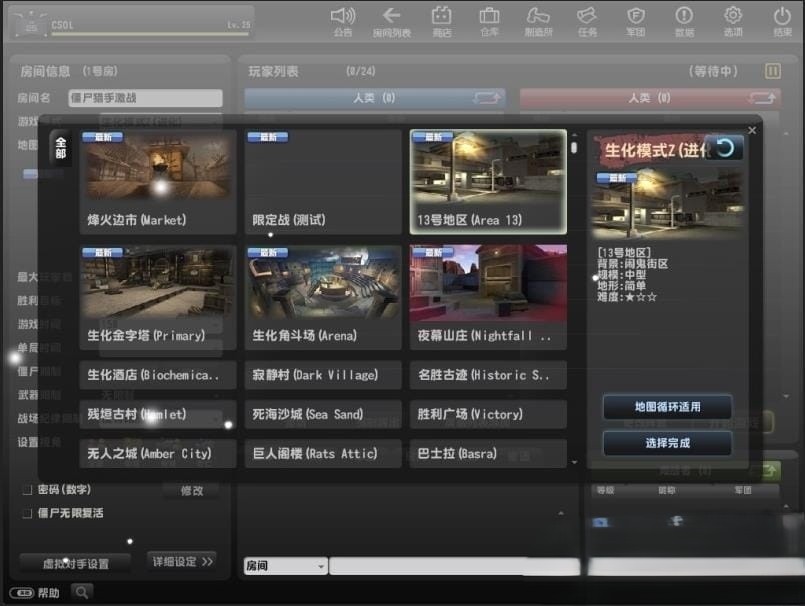The height and width of the screenshot is (606, 805).
Task: Click the map list scrollbar thumb
Action: point(574,148)
